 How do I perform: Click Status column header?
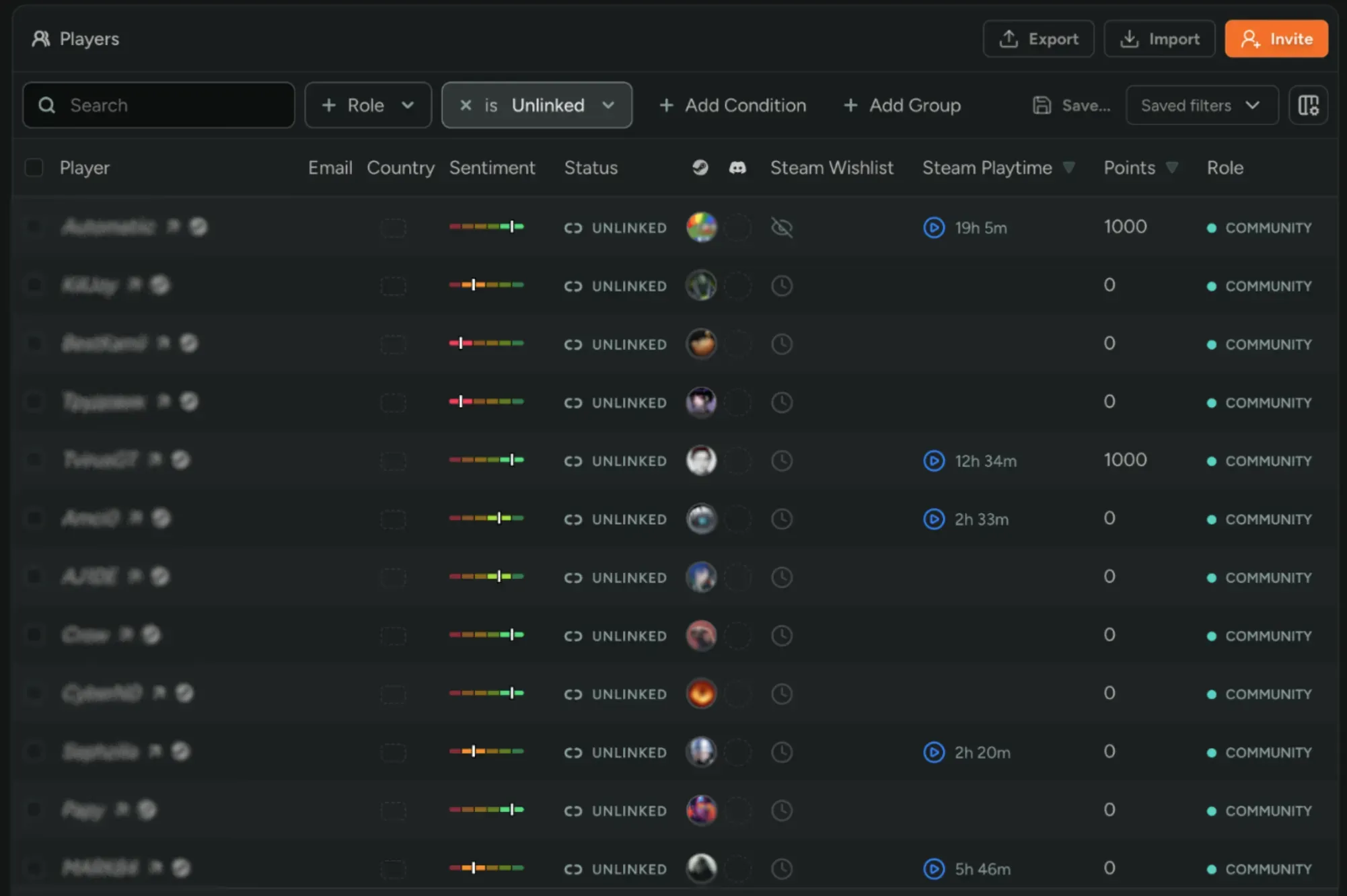pos(591,167)
